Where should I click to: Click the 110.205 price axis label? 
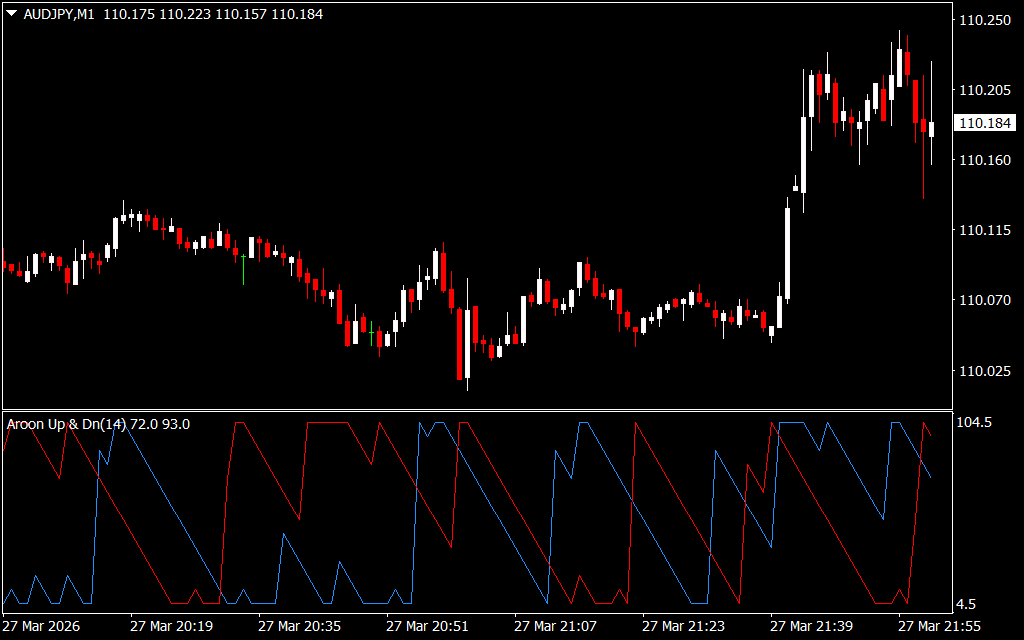(x=983, y=90)
